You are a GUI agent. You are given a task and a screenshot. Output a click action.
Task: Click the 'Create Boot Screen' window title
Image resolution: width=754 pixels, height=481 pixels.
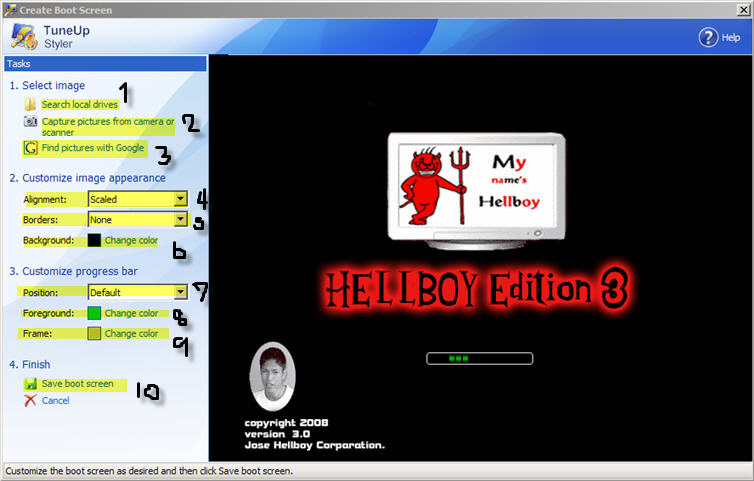(65, 10)
